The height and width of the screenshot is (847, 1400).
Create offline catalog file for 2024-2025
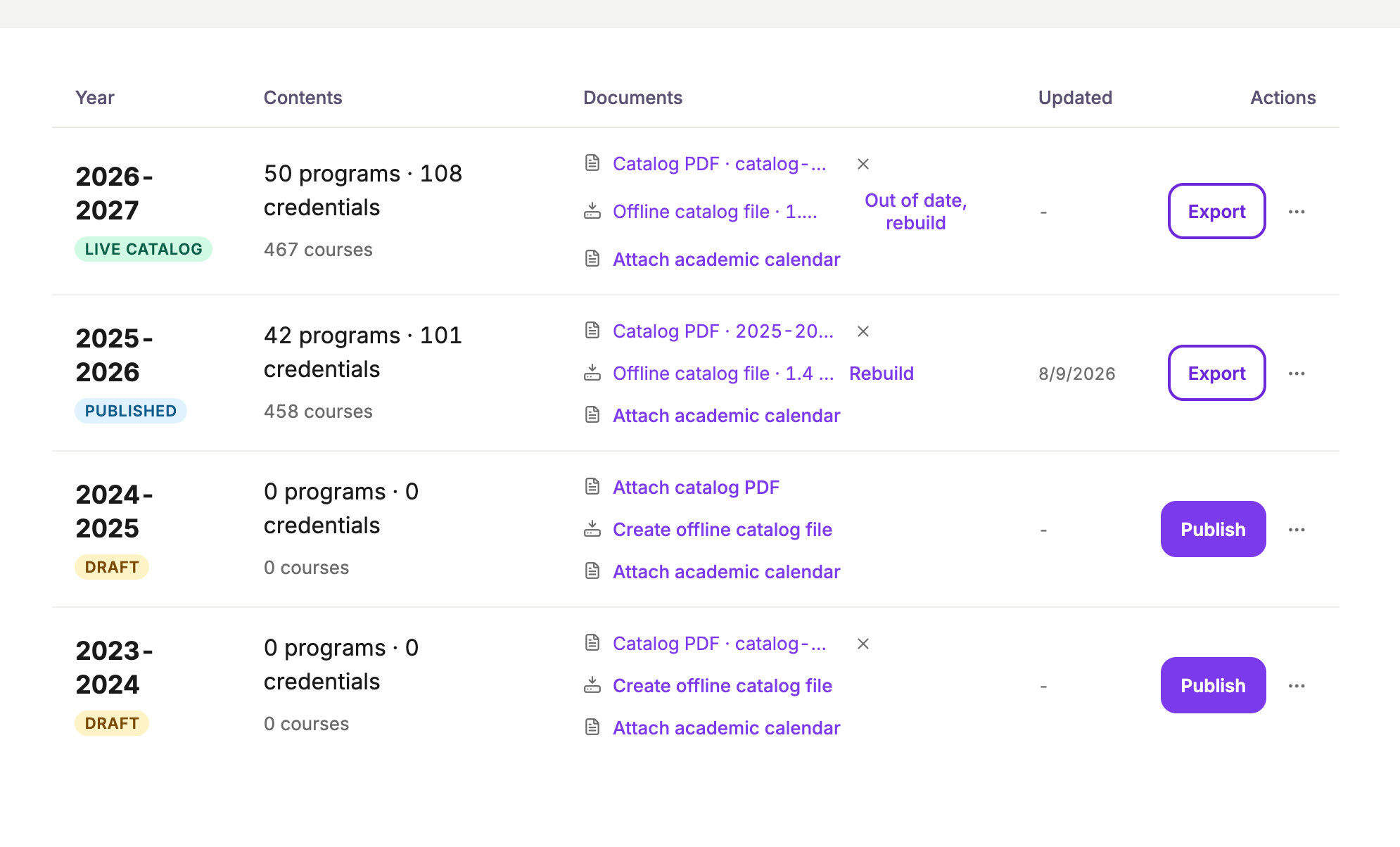722,530
